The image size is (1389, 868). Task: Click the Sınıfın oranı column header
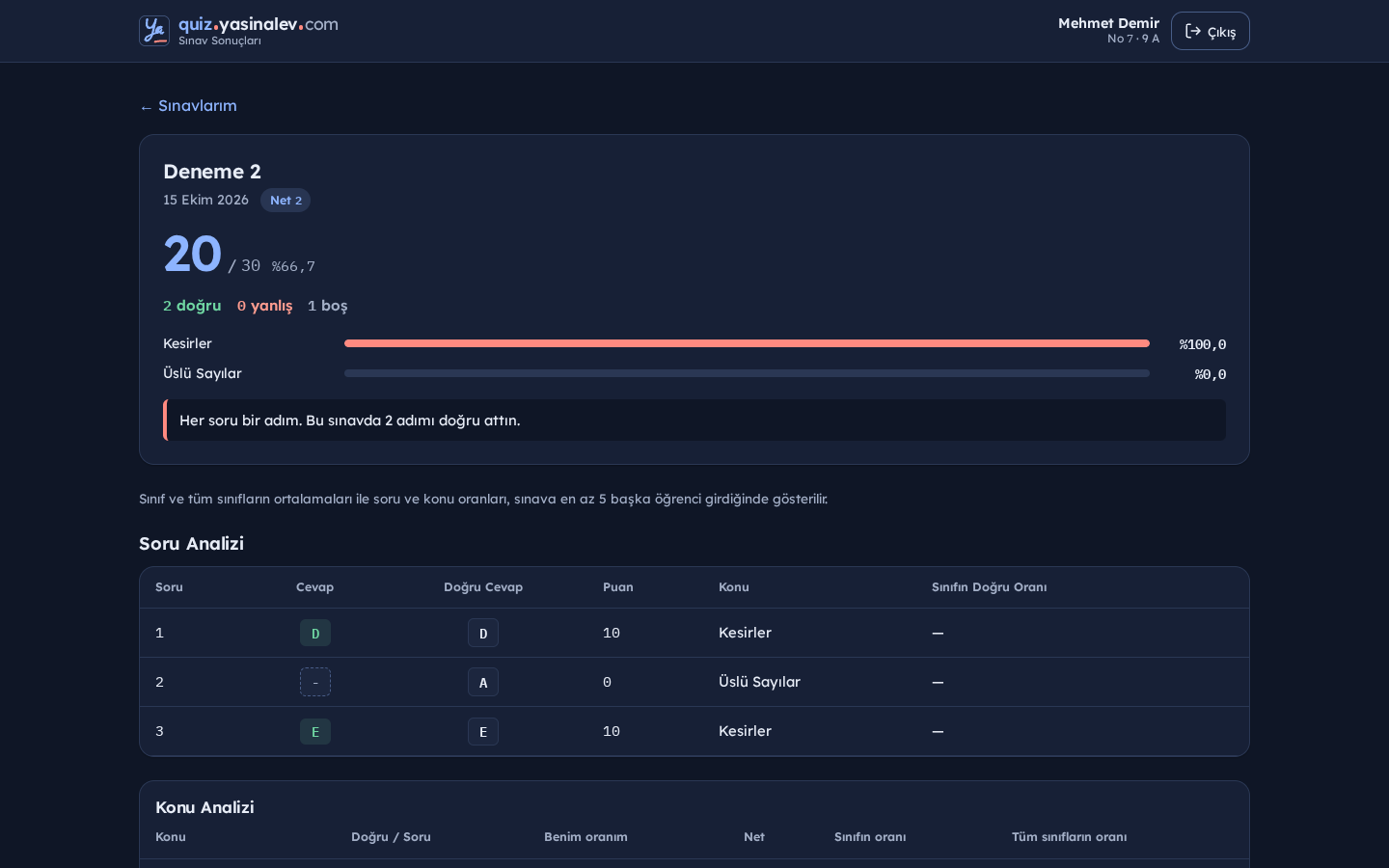[x=870, y=837]
